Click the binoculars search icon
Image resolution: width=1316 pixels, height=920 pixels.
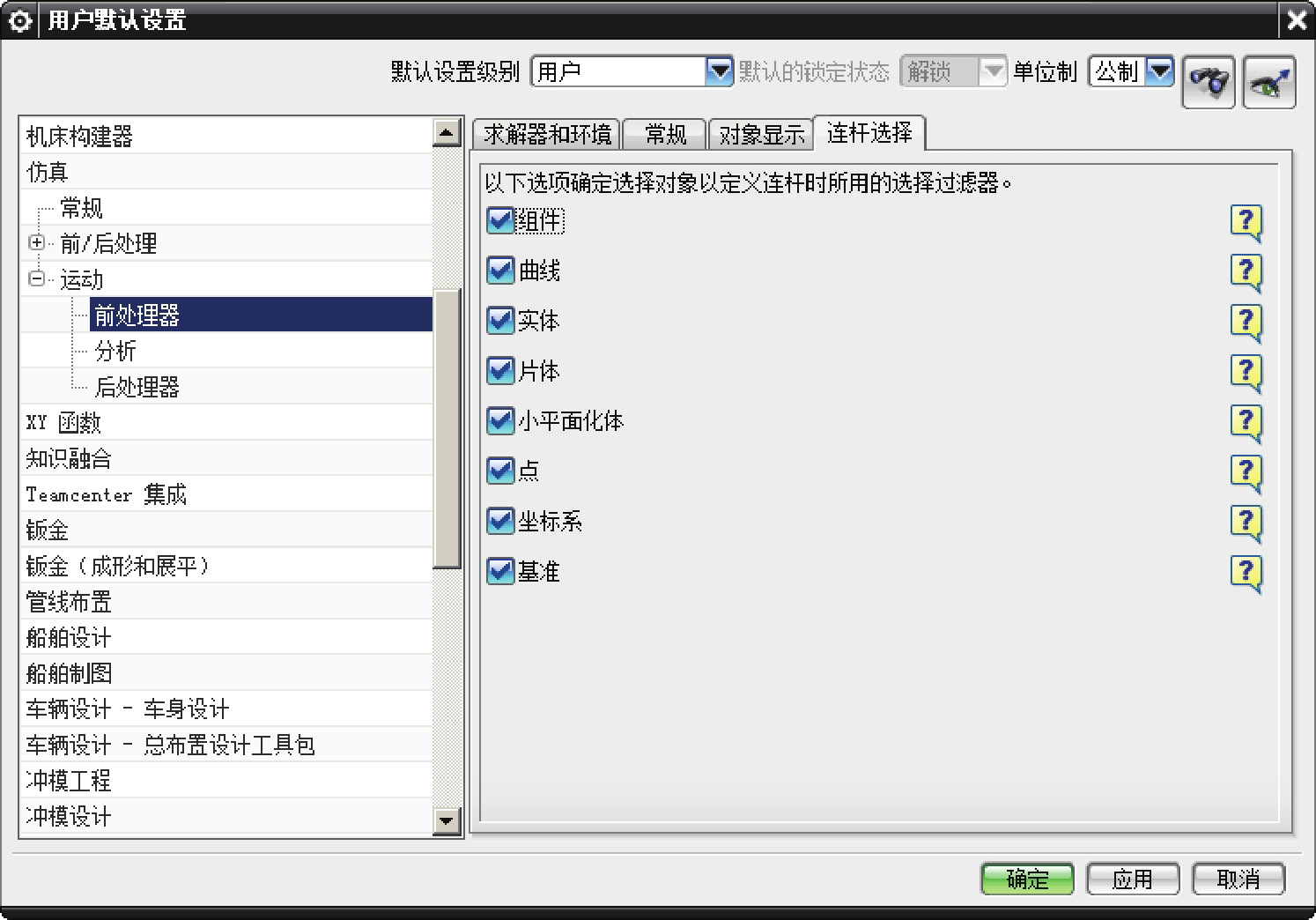coord(1208,83)
